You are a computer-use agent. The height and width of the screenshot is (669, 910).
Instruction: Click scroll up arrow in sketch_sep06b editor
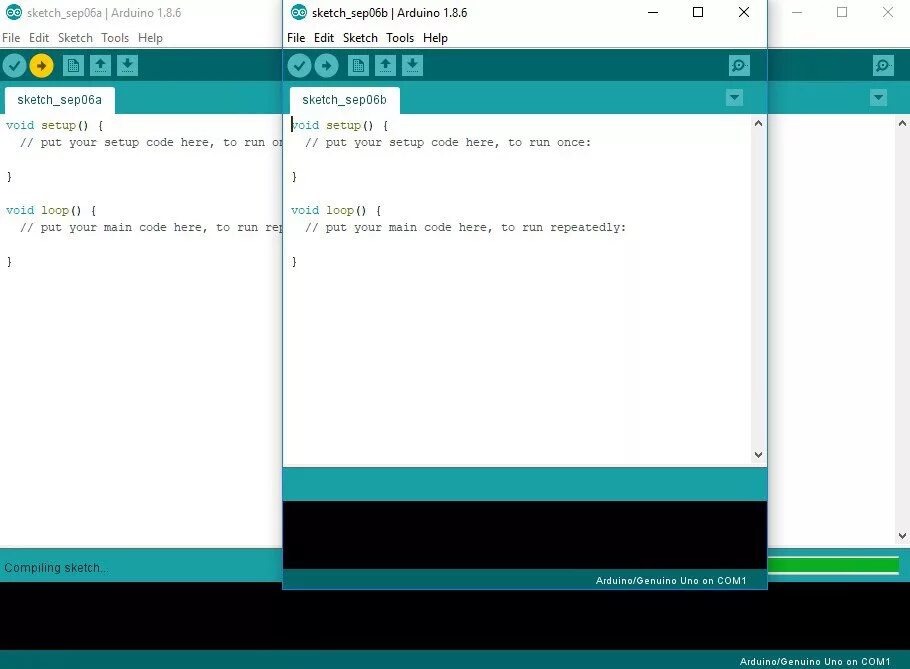point(758,123)
